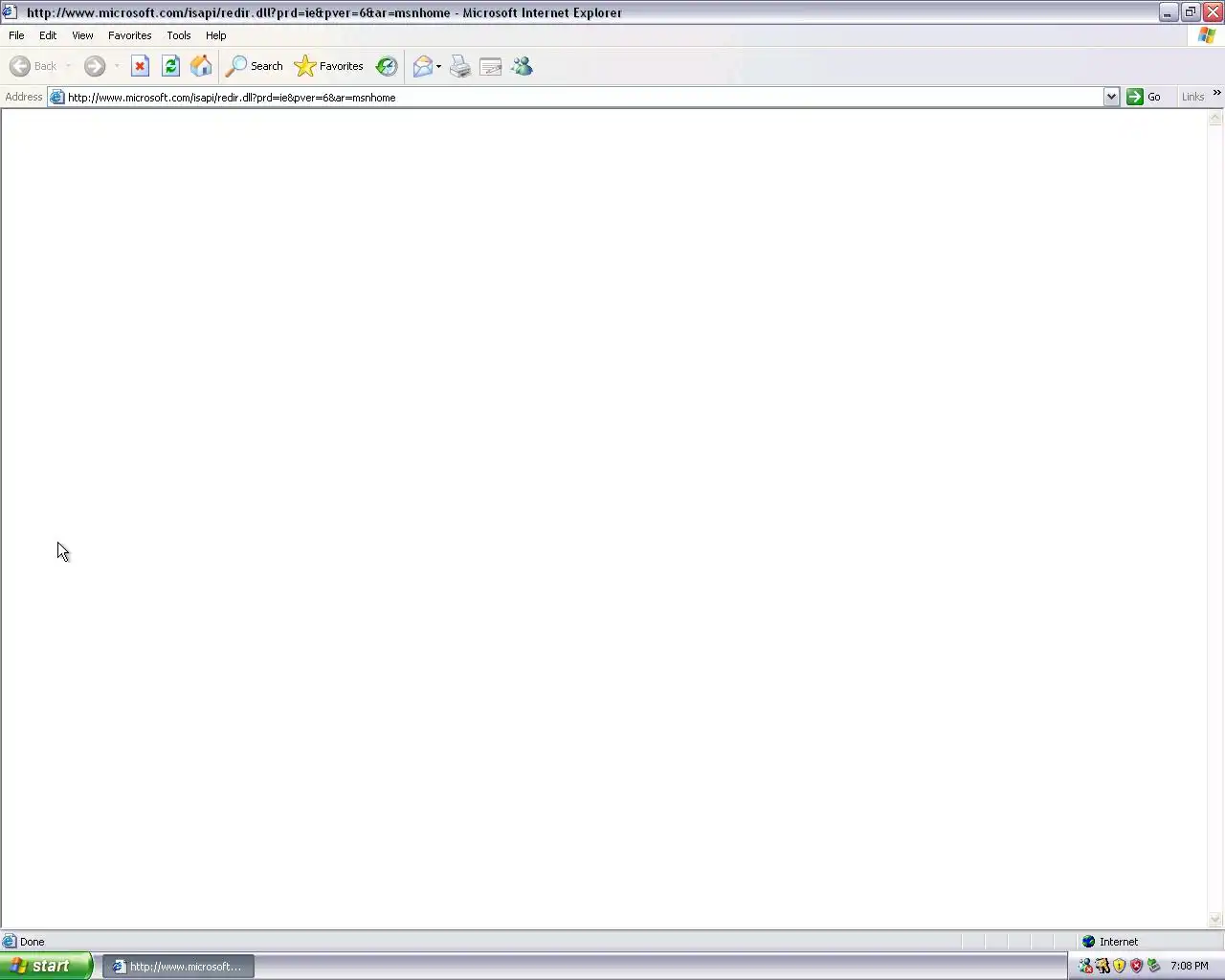Click the Back navigation arrow icon
1225x980 pixels.
[x=20, y=66]
